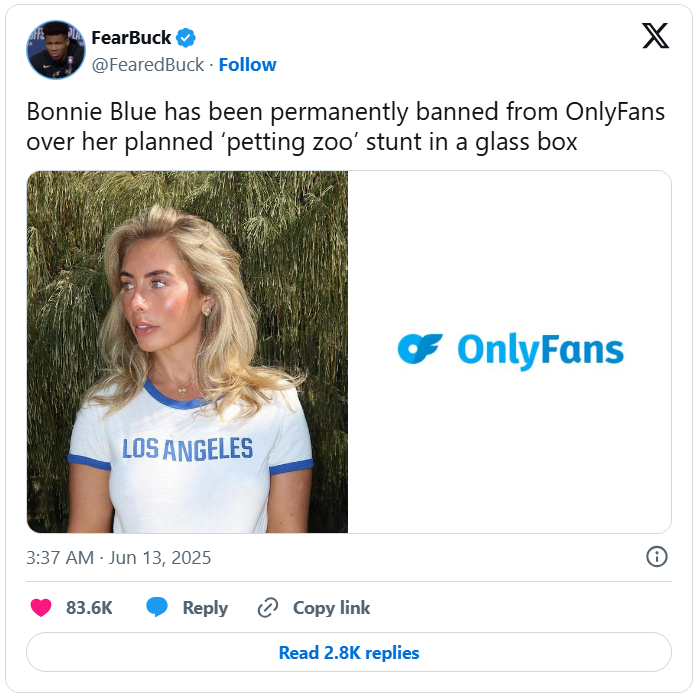This screenshot has width=696, height=699.
Task: Click the Read 2.8K replies button
Action: [348, 653]
